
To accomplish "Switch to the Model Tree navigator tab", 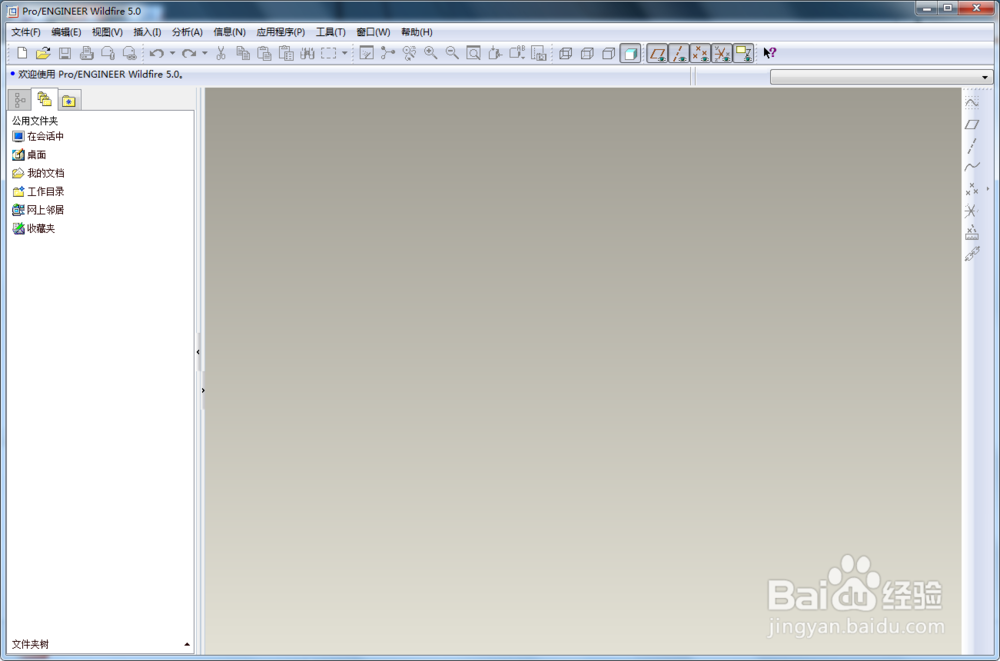I will (x=20, y=100).
